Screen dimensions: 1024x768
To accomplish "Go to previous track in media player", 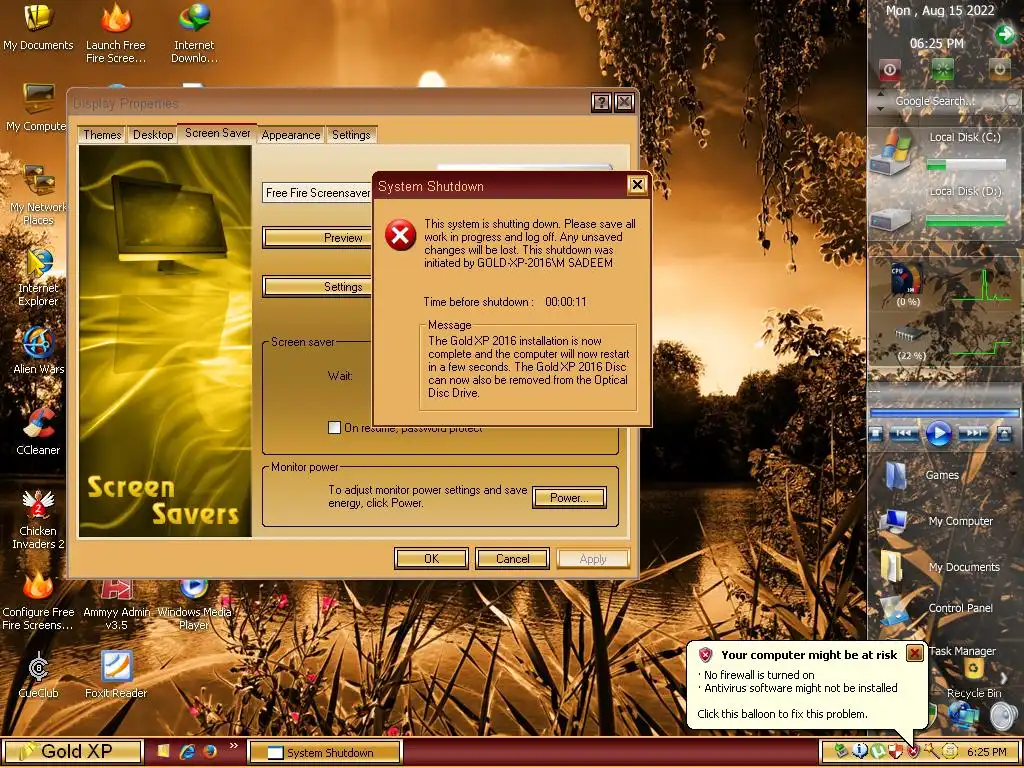I will point(904,433).
